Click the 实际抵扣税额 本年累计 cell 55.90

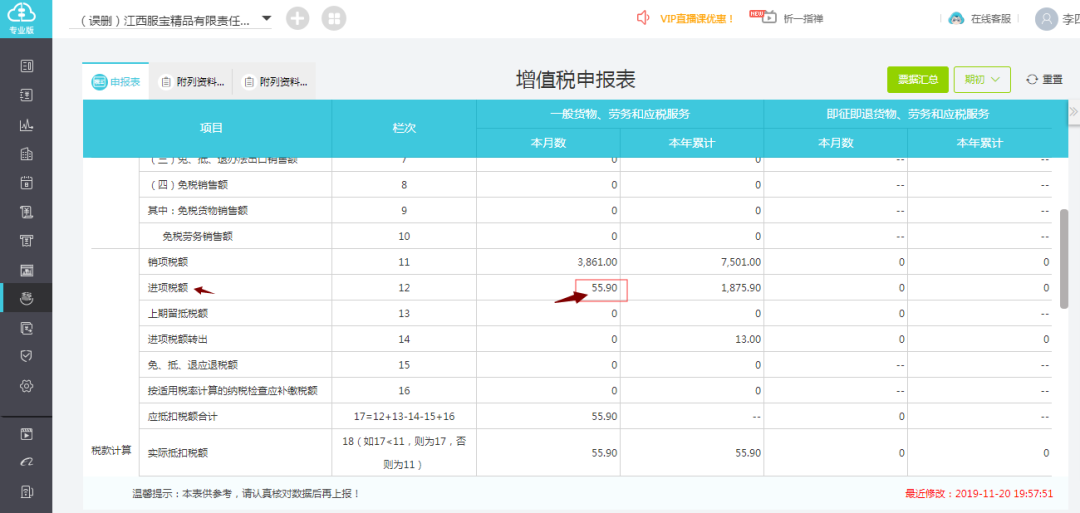[692, 453]
